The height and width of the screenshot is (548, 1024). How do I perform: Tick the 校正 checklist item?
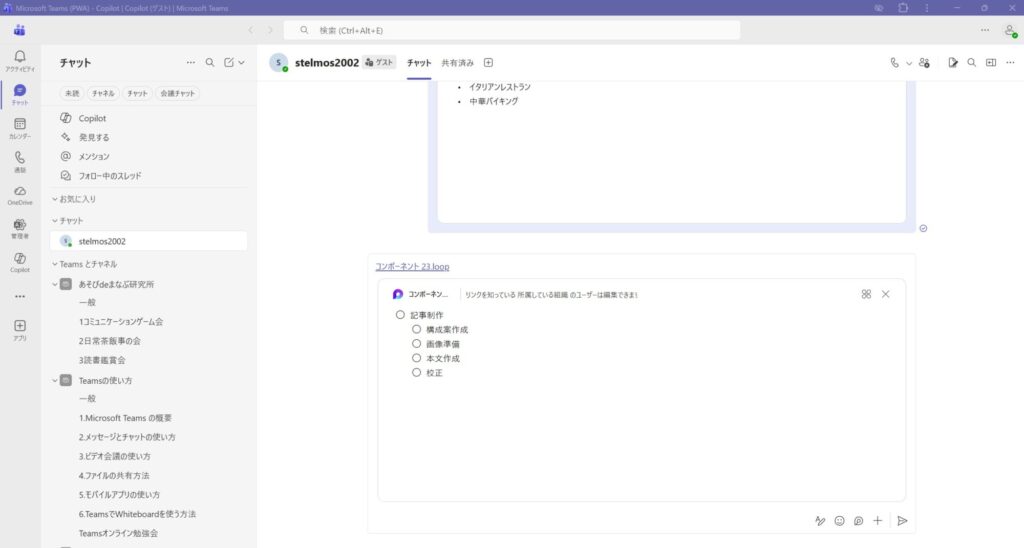click(x=417, y=372)
